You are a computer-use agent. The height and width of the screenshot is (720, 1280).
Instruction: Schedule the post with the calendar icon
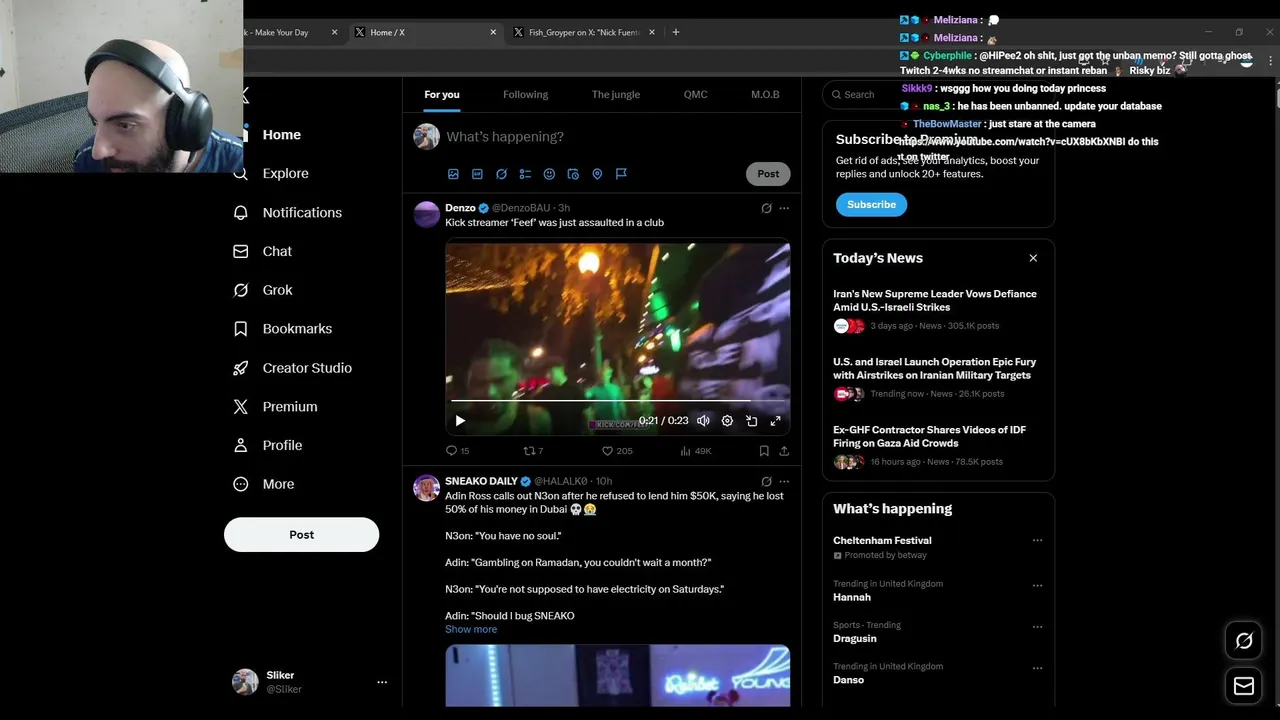coord(573,174)
